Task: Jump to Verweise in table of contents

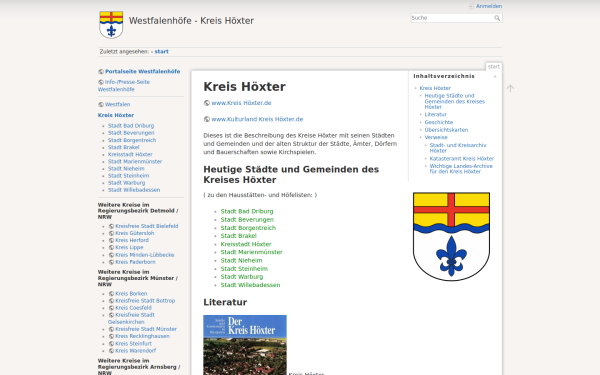Action: [436, 137]
